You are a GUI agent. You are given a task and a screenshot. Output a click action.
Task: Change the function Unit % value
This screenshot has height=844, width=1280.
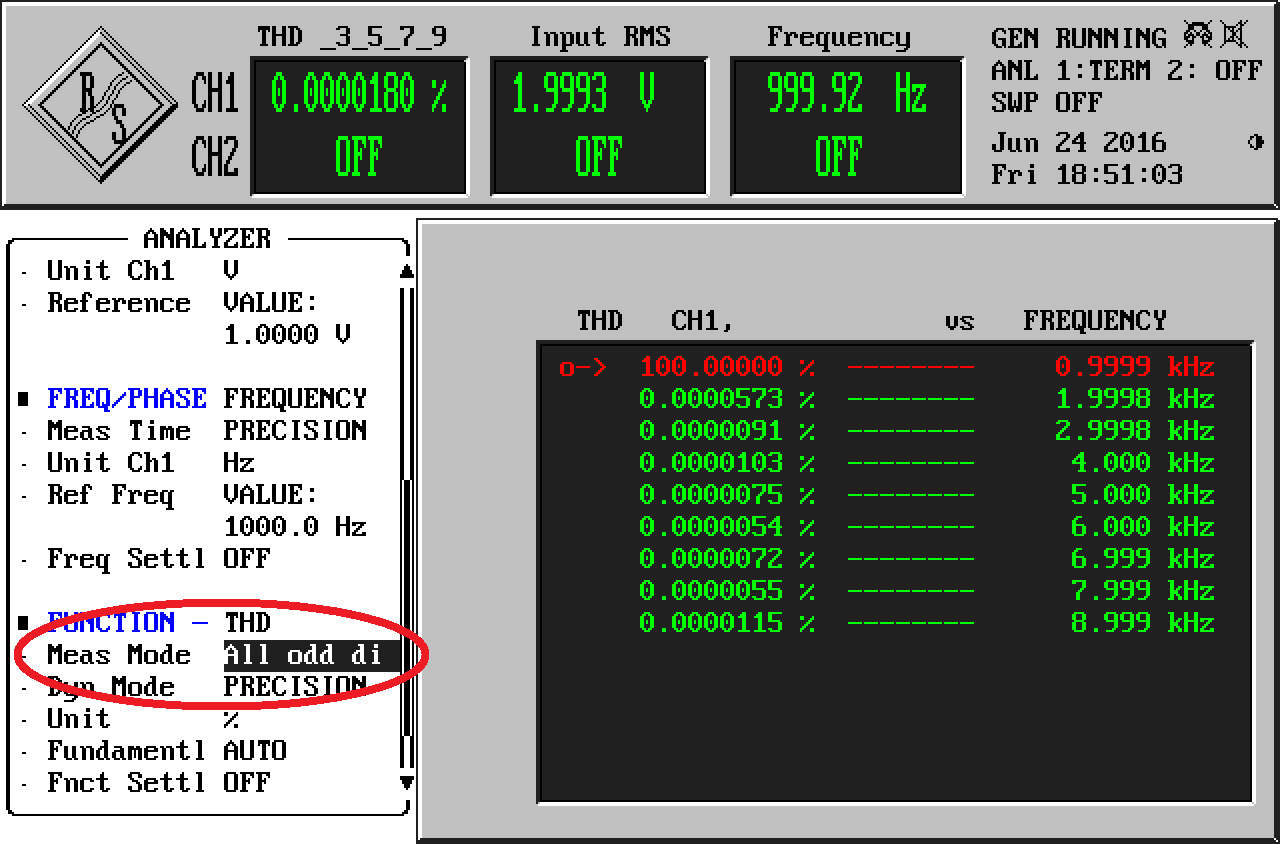coord(231,719)
